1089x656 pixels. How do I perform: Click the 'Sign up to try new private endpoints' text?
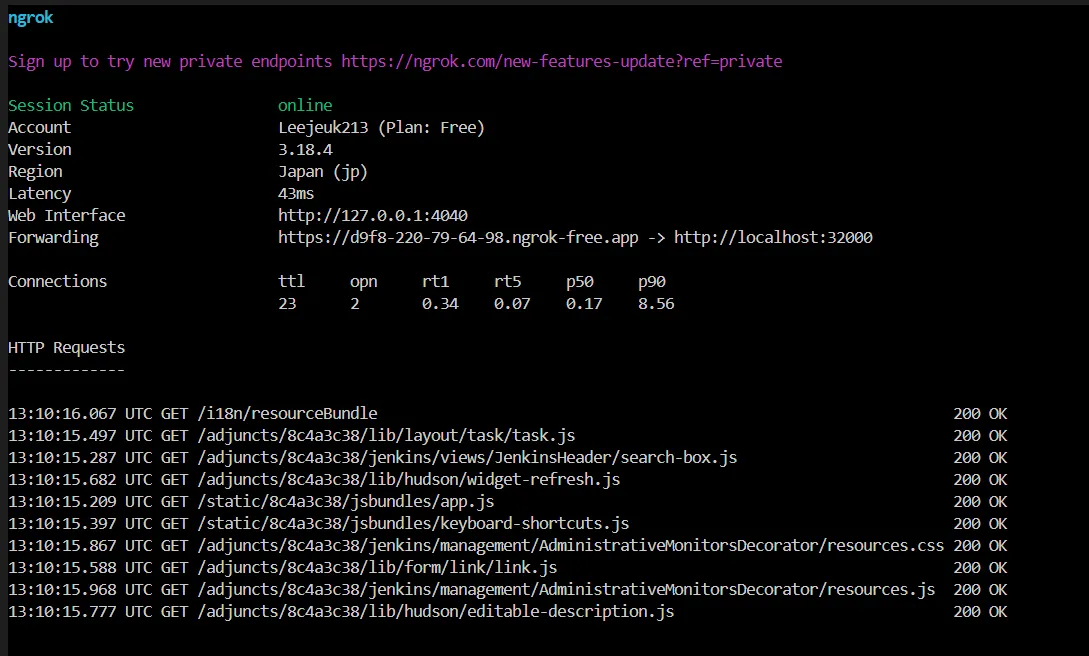tap(170, 62)
